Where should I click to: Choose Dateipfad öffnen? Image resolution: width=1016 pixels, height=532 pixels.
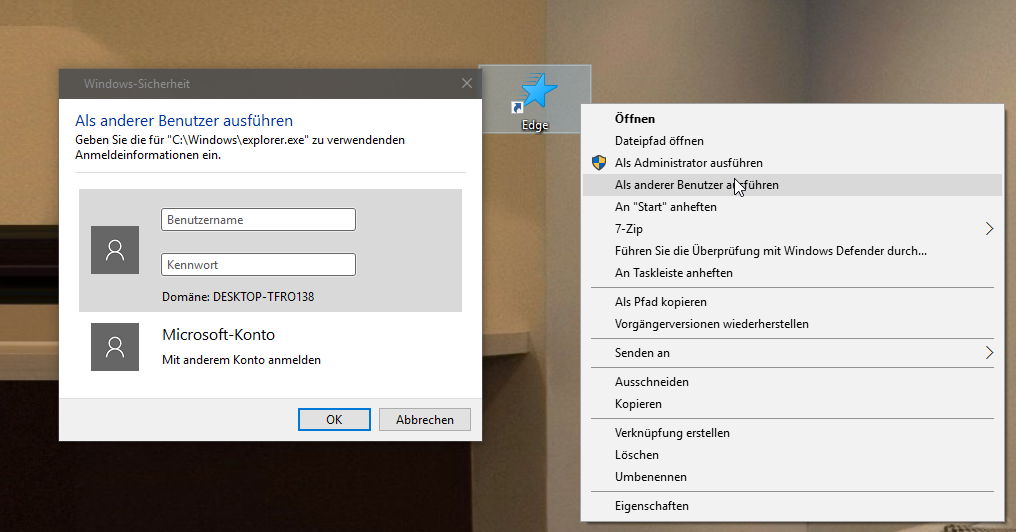coord(792,141)
